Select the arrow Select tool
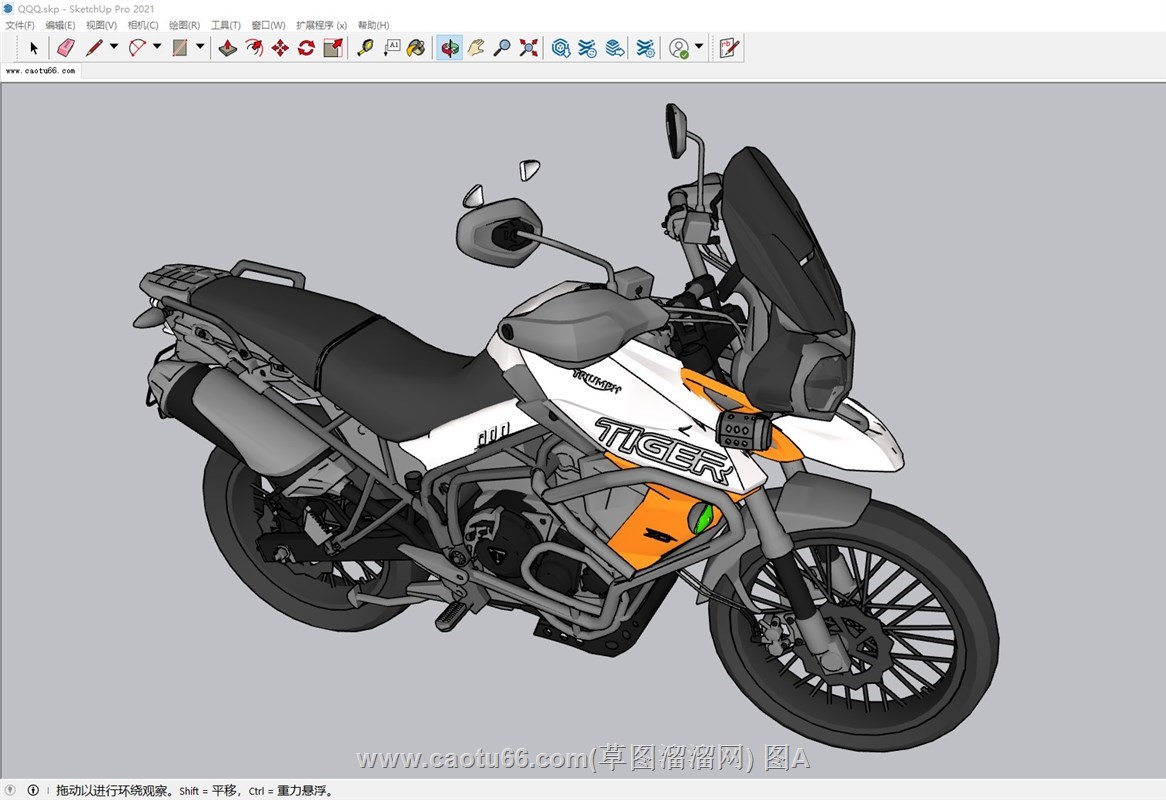 tap(33, 48)
